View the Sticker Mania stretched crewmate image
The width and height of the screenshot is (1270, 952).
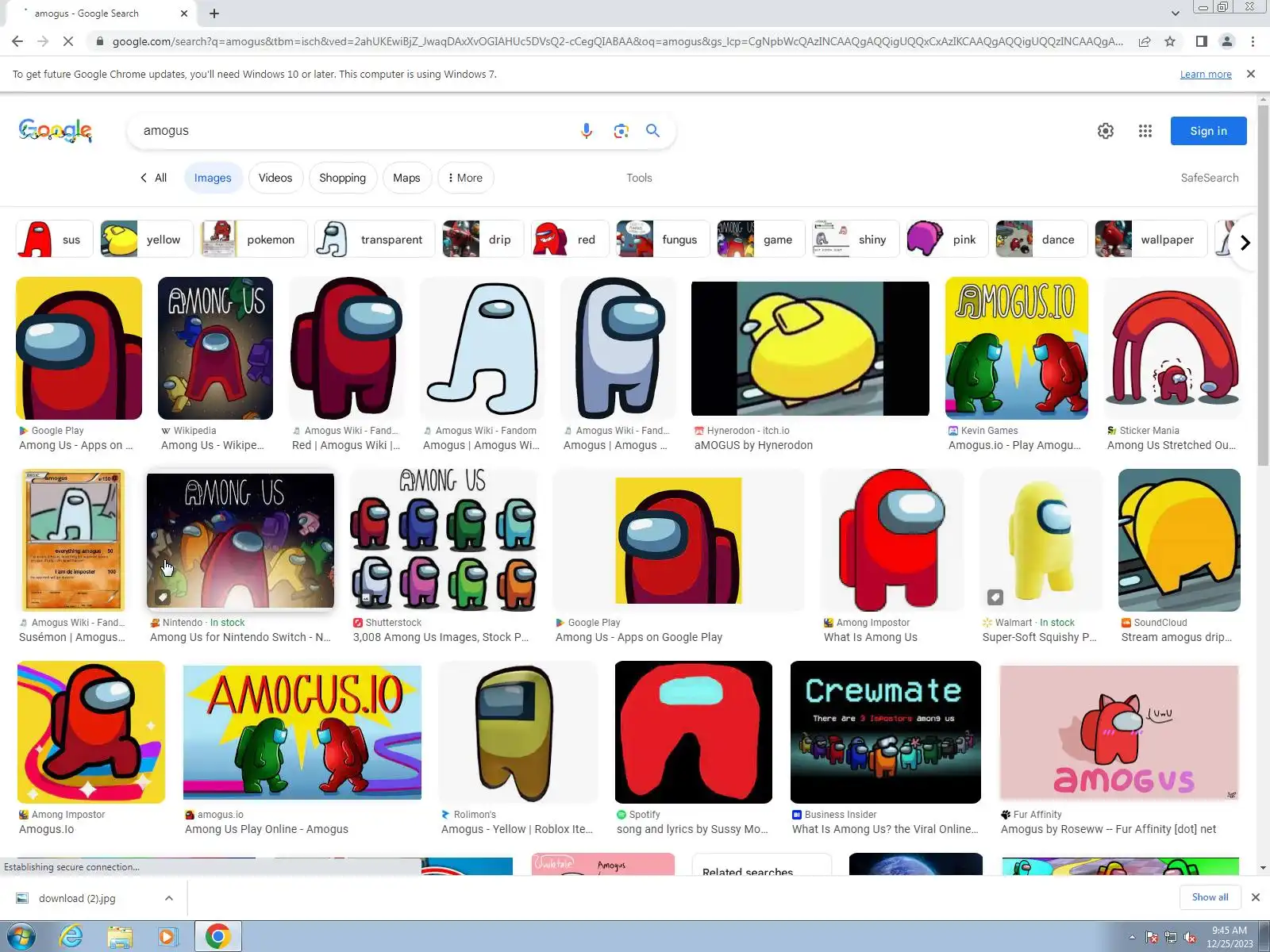1172,348
